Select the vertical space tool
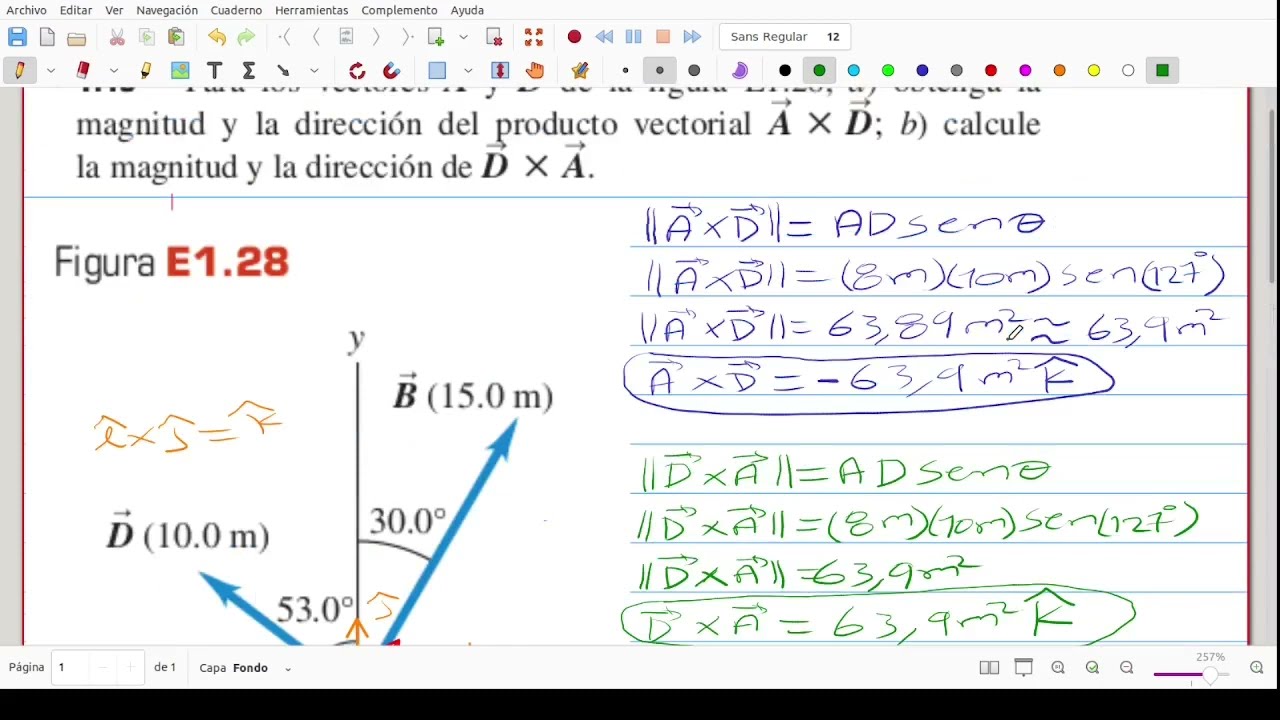1280x720 pixels. click(x=501, y=70)
